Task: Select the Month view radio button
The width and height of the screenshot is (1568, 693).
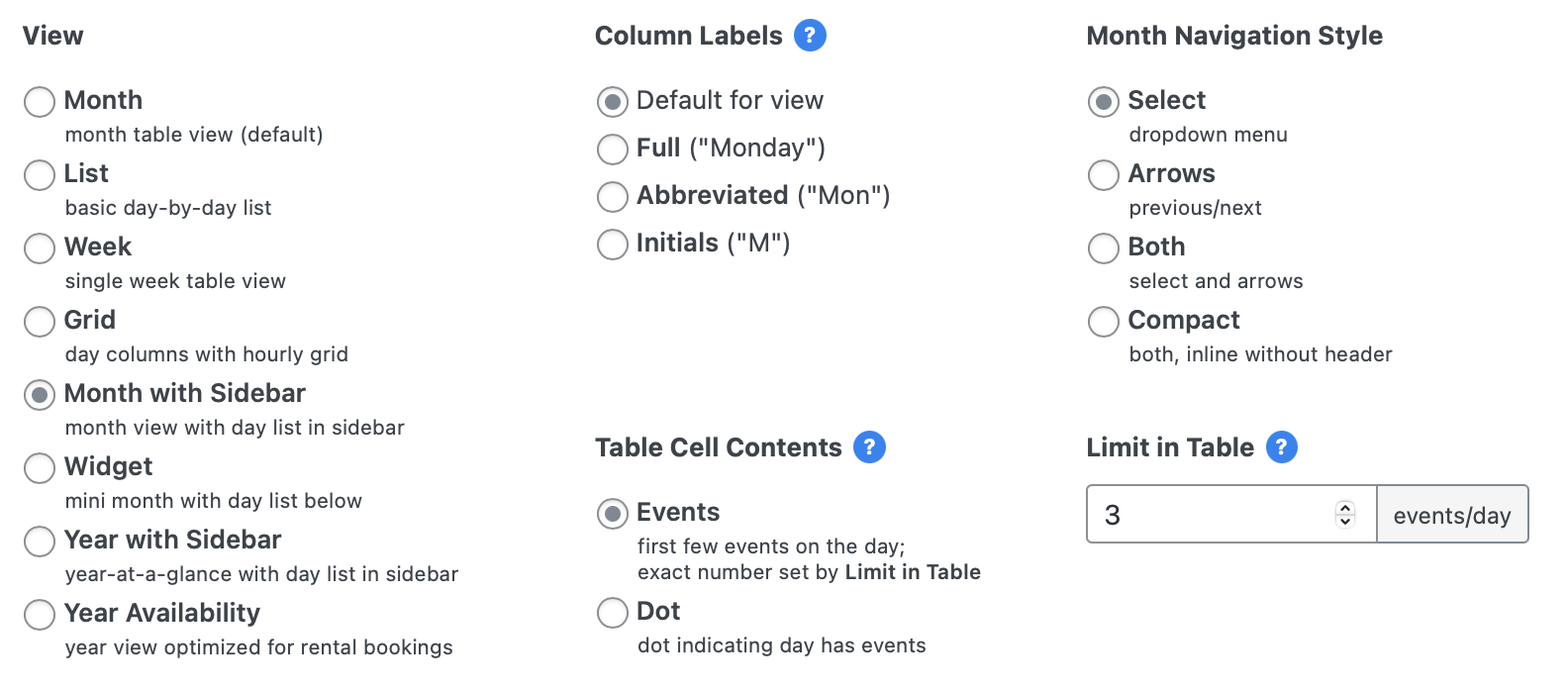Action: pos(40,102)
